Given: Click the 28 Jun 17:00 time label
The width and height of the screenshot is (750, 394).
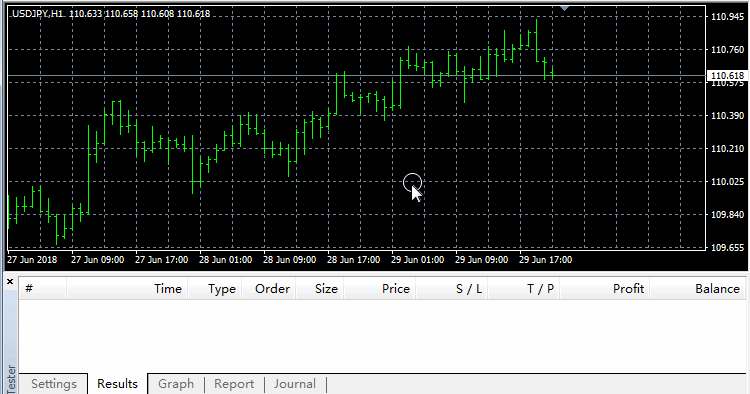Looking at the screenshot, I should pos(353,260).
